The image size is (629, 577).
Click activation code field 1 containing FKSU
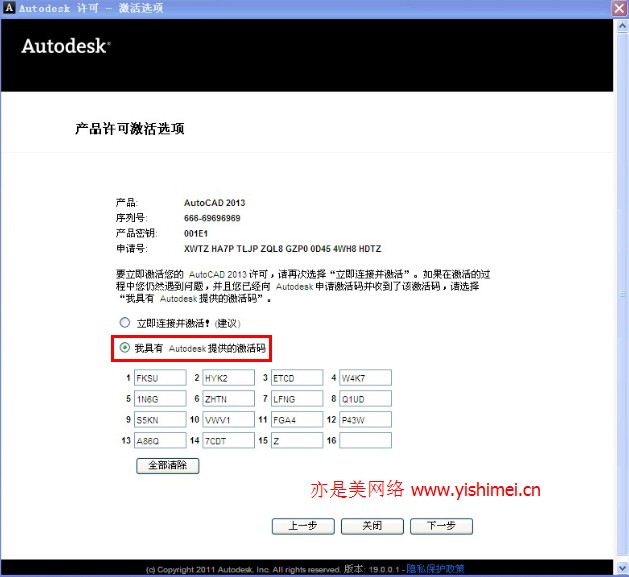coord(160,378)
